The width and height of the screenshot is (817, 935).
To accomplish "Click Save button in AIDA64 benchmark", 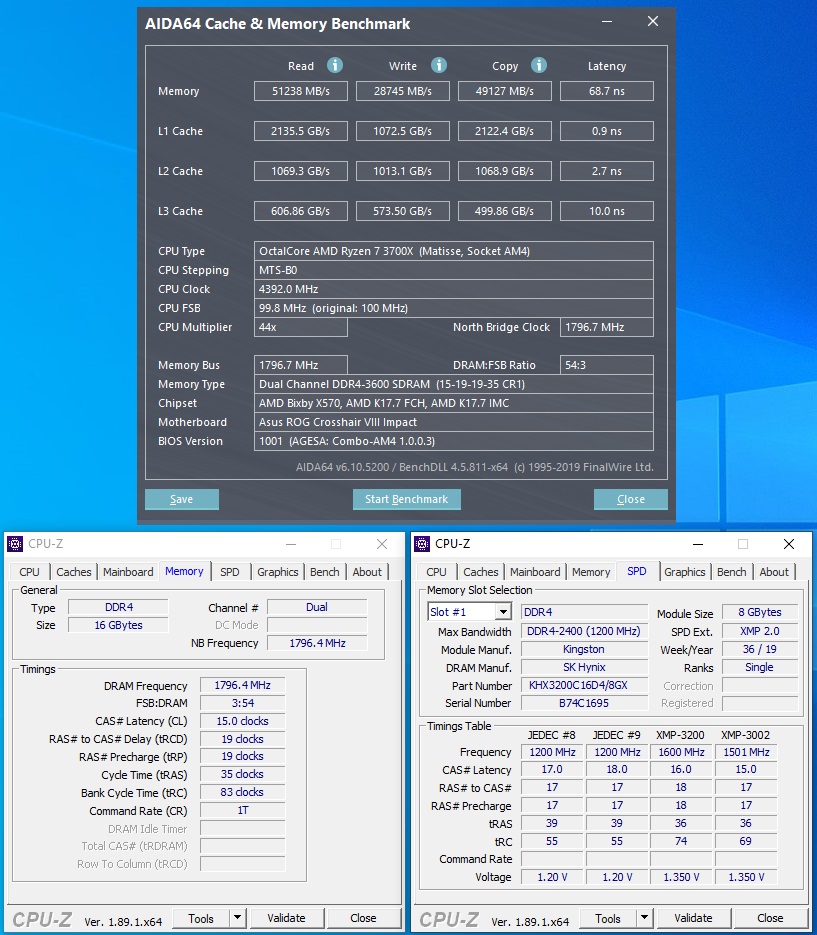I will [181, 499].
